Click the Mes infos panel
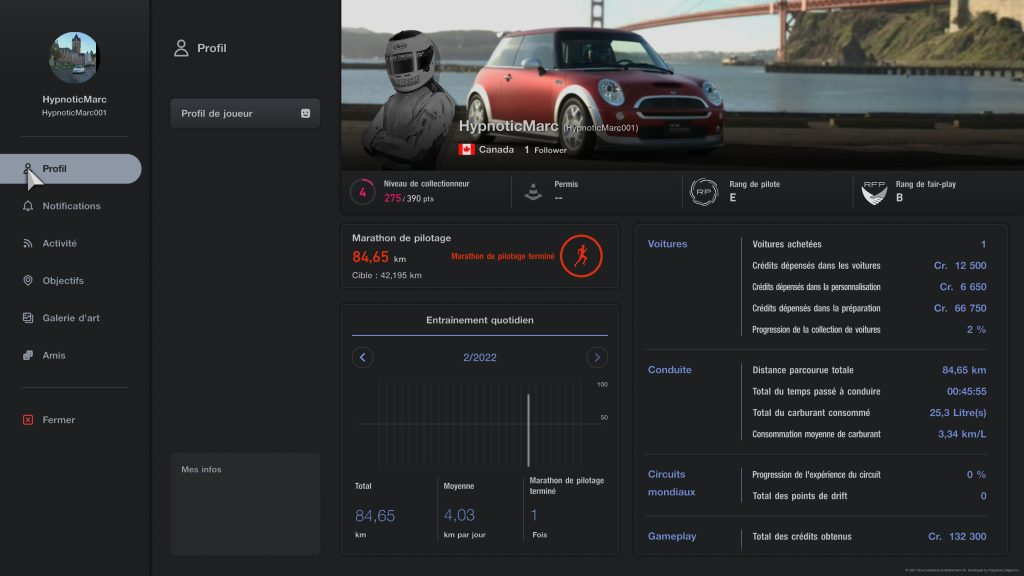1024x576 pixels. click(x=245, y=503)
